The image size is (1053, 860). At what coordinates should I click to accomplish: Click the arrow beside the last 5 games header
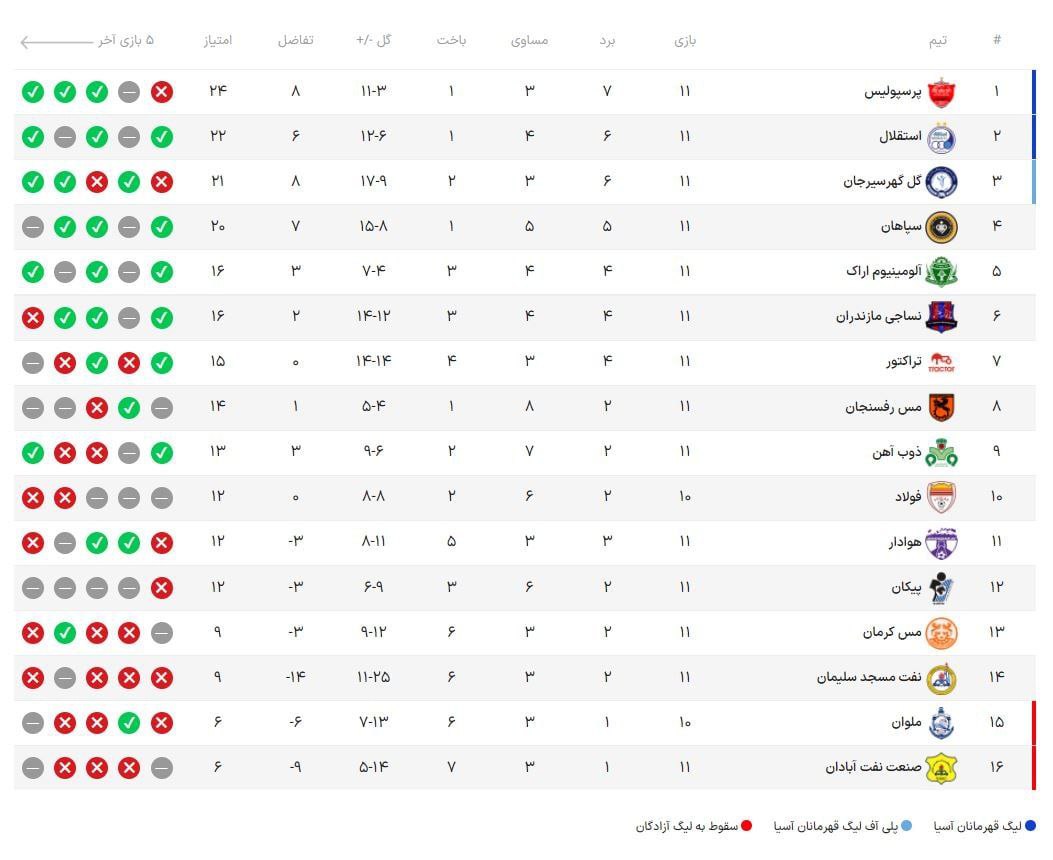coord(56,42)
